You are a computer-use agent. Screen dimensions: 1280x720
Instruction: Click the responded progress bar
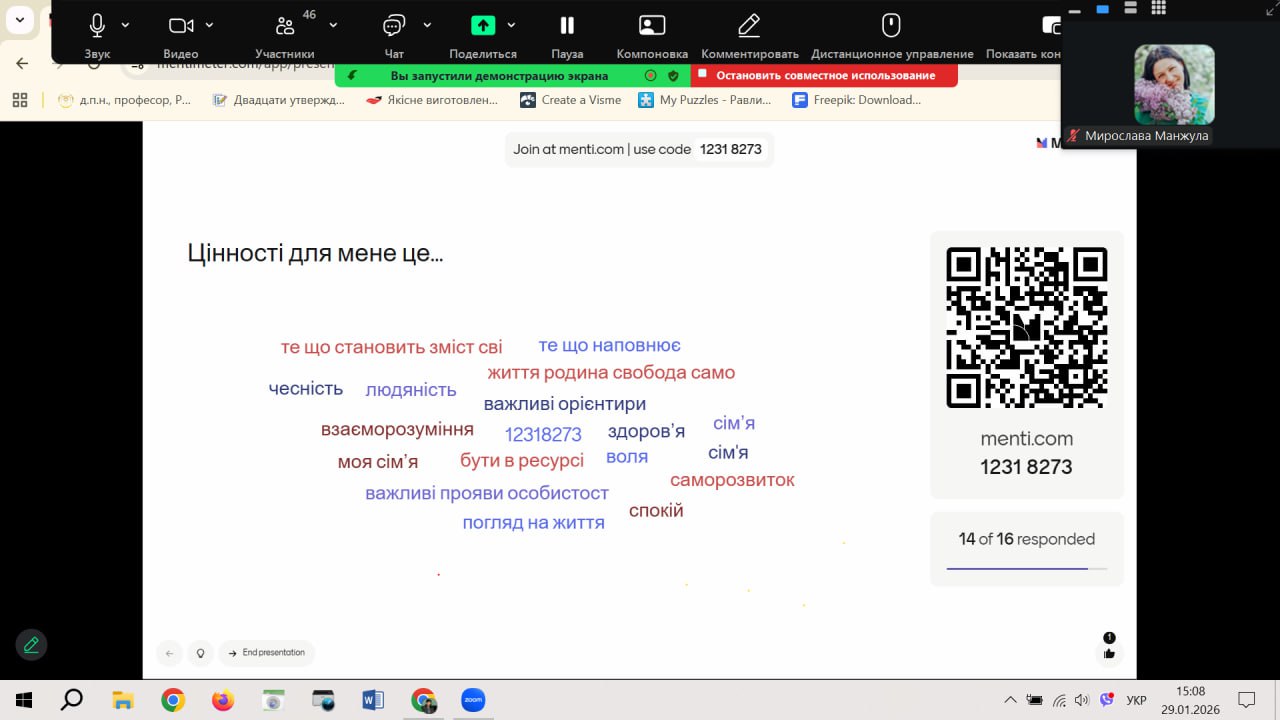click(x=1026, y=568)
